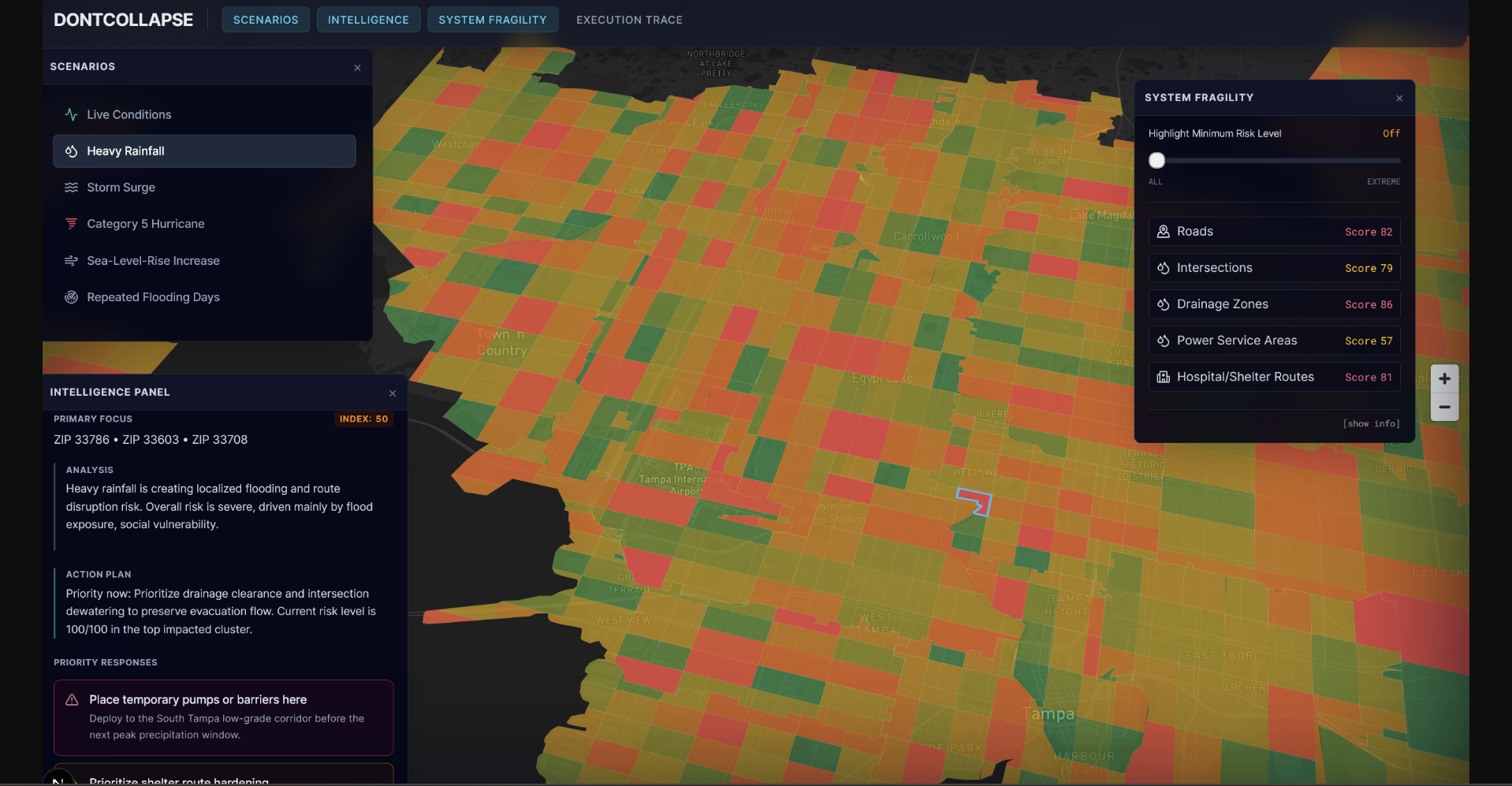Click the Sea-Level-Rise Increase wind icon
Viewport: 1512px width, 786px height.
(71, 261)
